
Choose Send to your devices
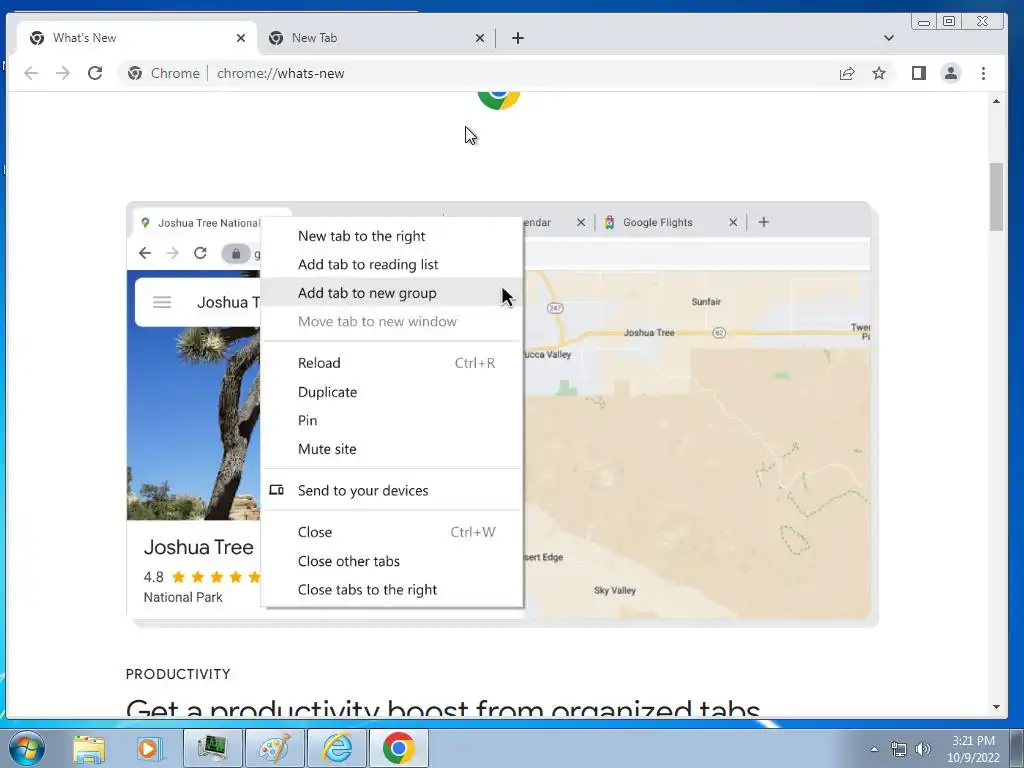pyautogui.click(x=392, y=490)
